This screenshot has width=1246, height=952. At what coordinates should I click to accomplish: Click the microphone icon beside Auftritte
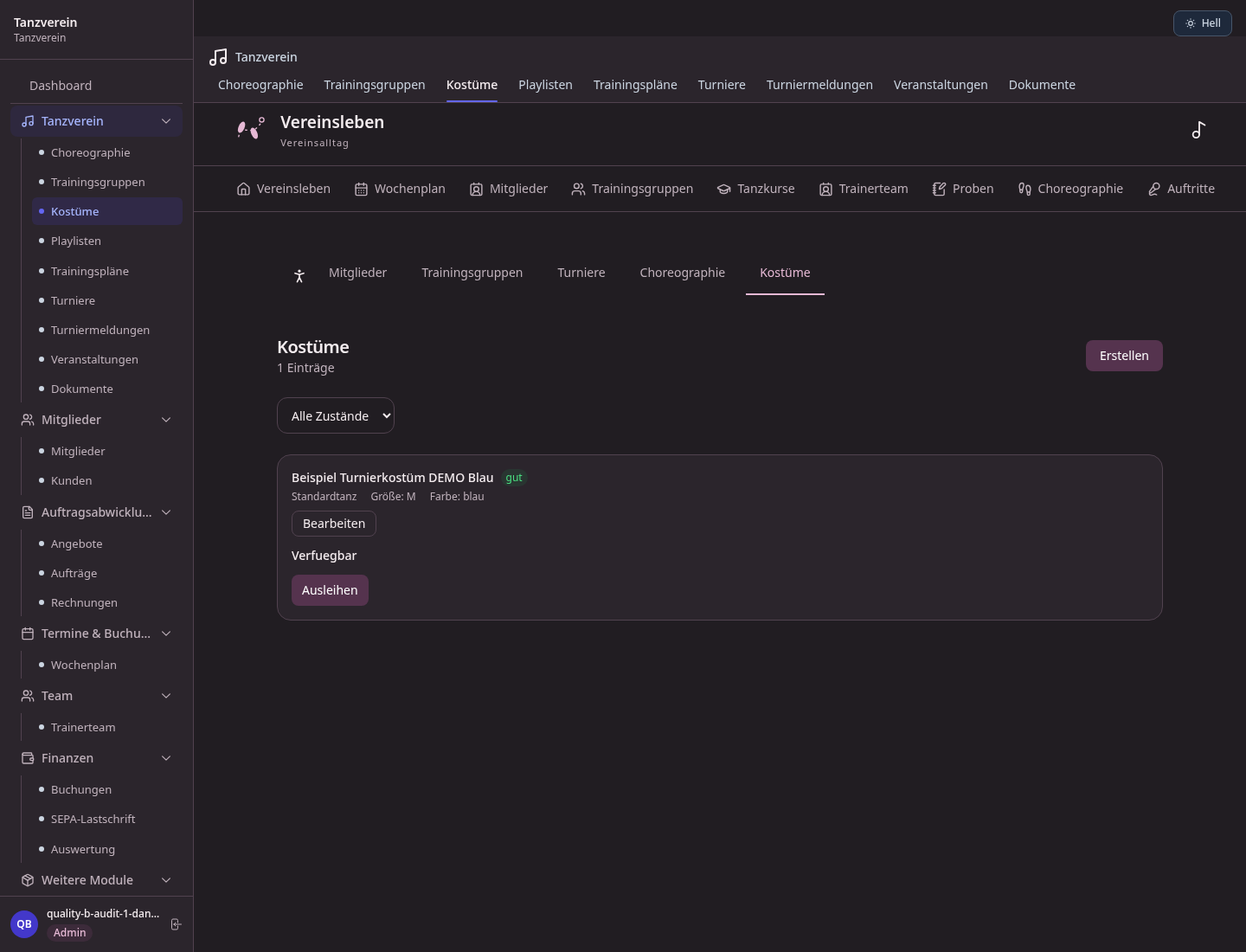(1153, 189)
